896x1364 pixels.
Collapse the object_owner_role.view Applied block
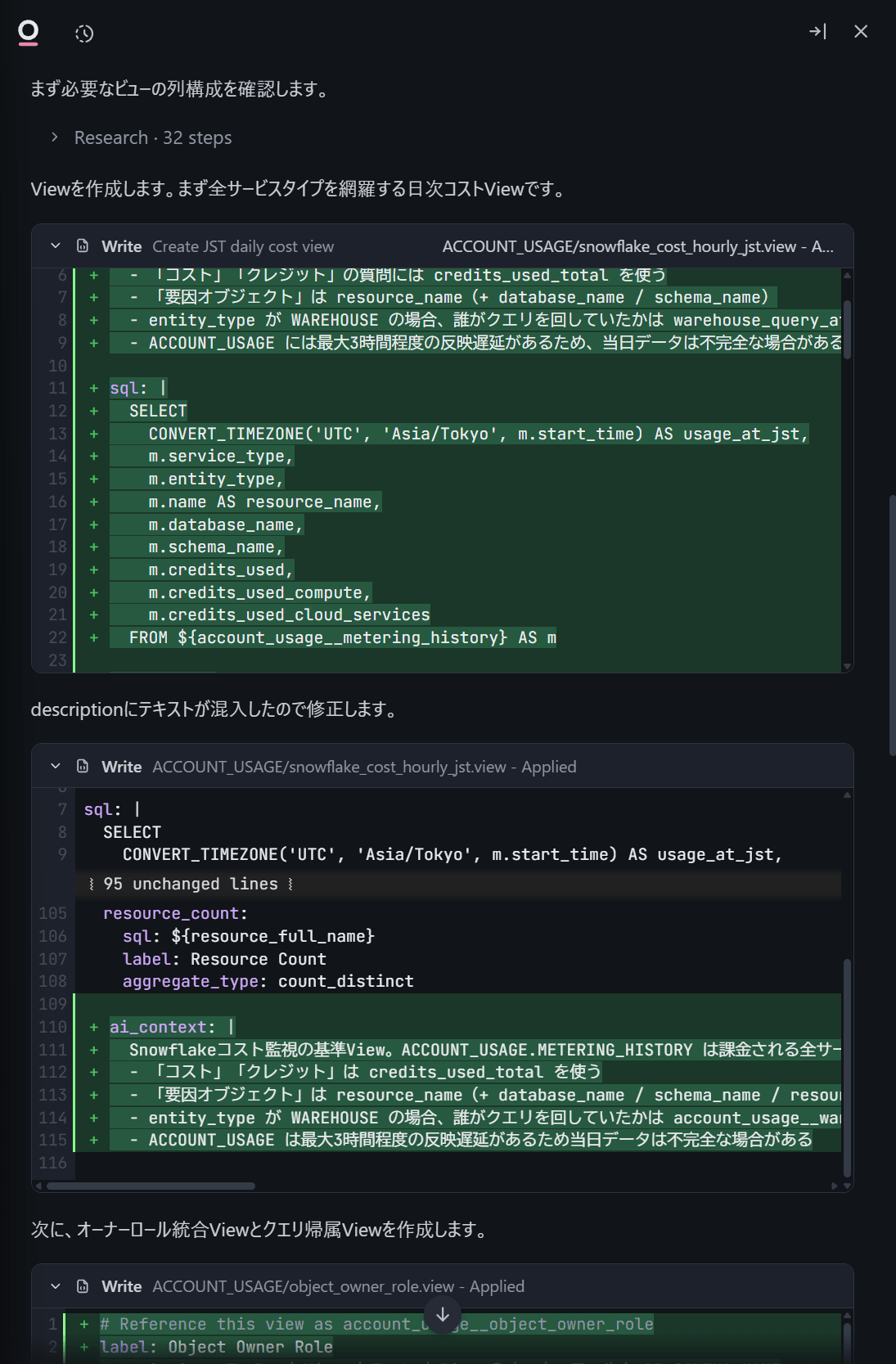coord(56,1286)
